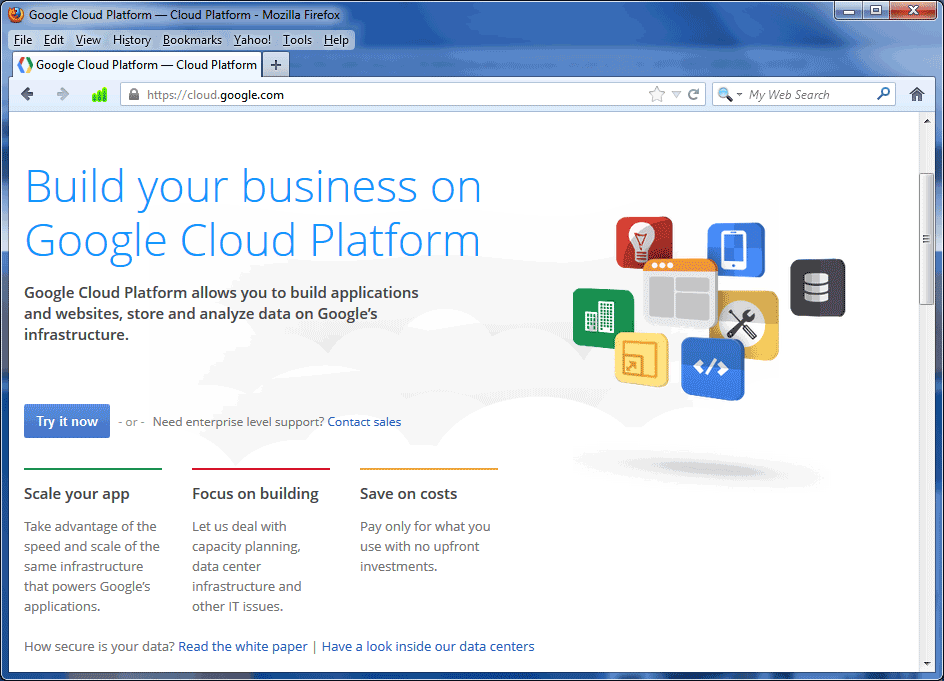
Task: Open the Edit menu
Action: 54,40
